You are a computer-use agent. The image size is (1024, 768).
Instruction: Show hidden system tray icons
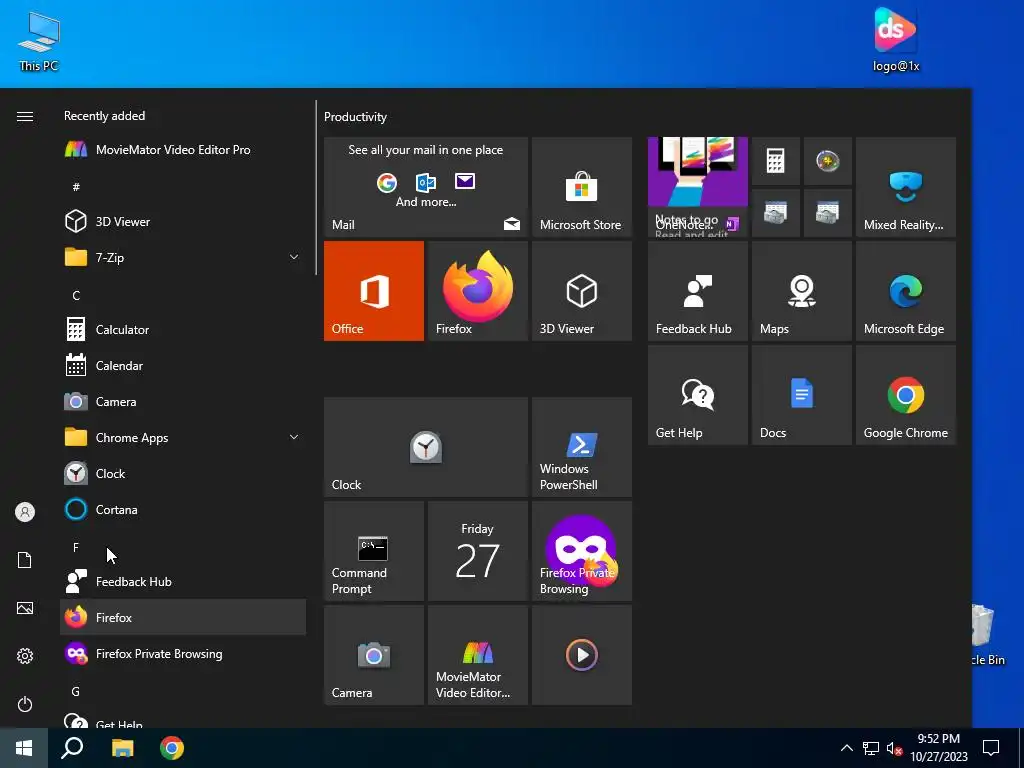846,748
